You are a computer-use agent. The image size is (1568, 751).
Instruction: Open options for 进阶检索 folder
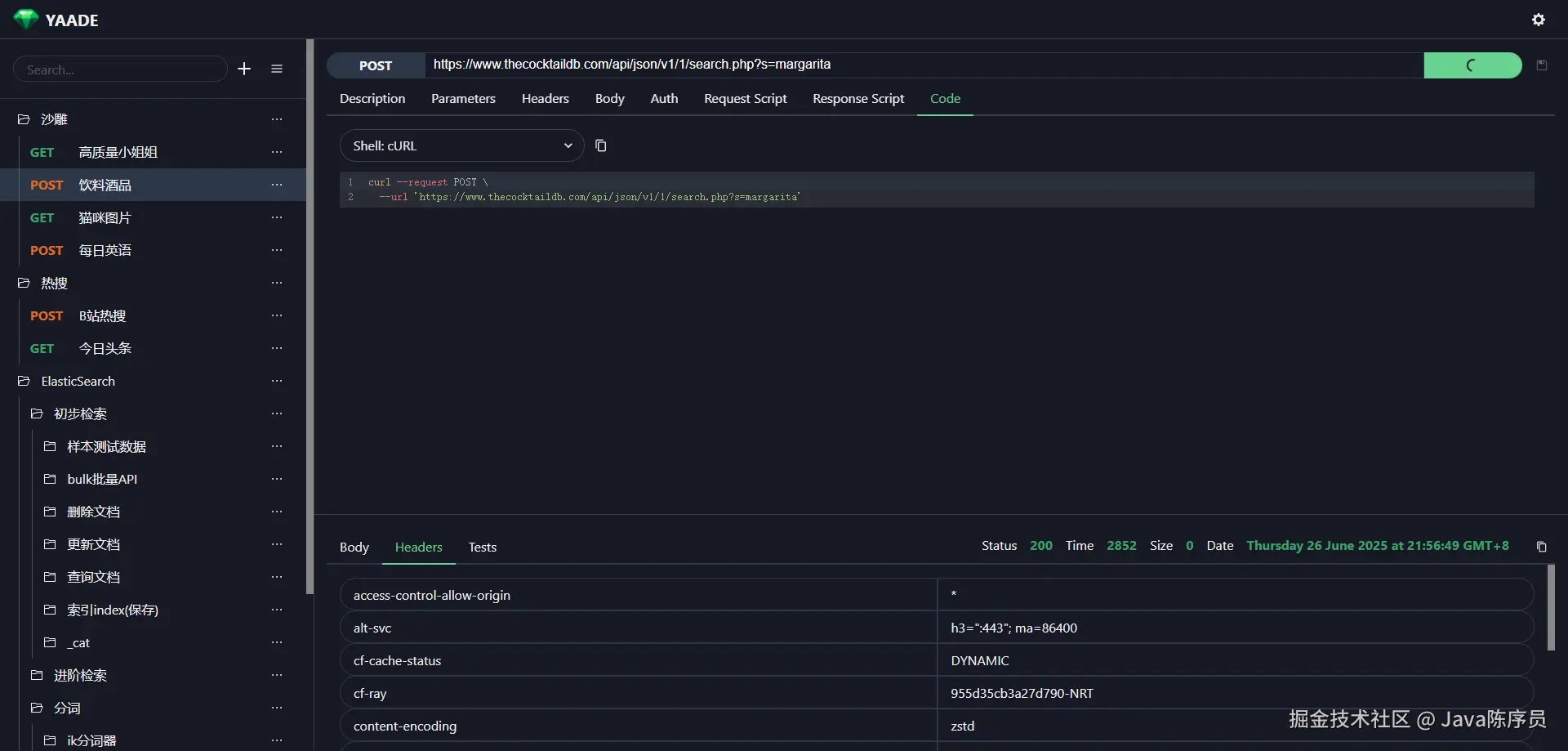point(277,675)
